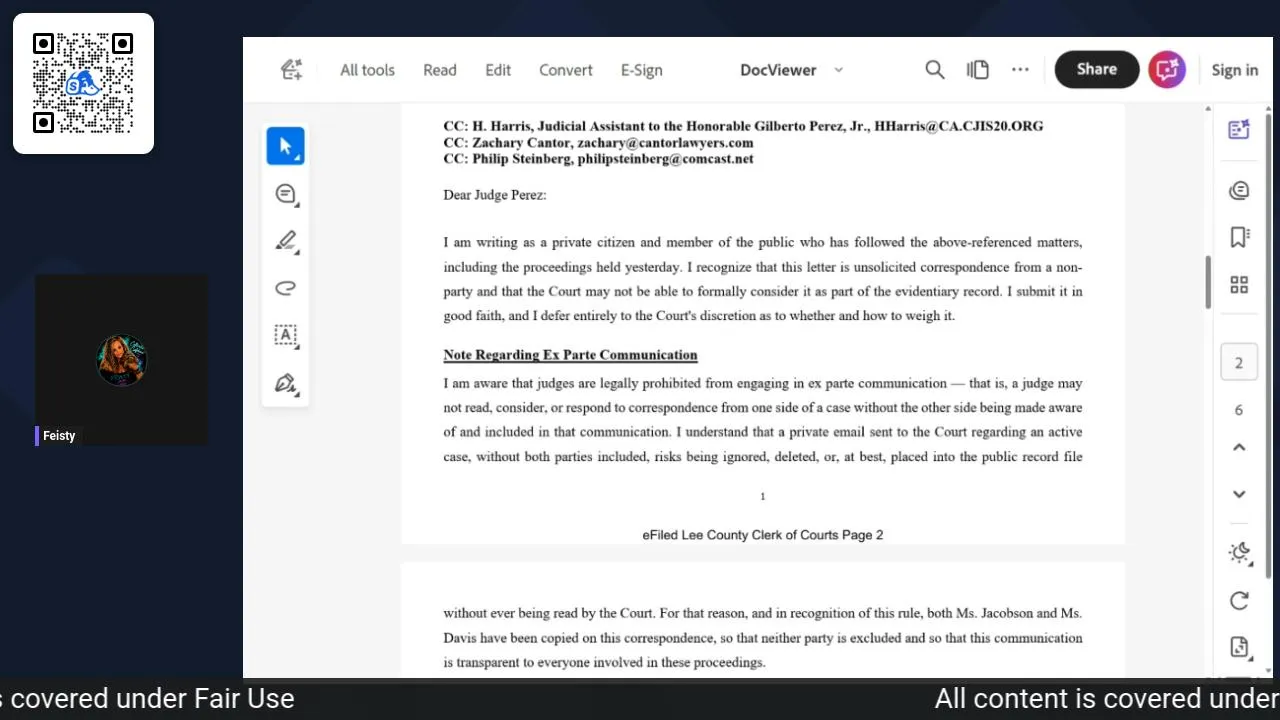Click the search magnifier icon
Viewport: 1280px width, 720px height.
click(x=935, y=70)
